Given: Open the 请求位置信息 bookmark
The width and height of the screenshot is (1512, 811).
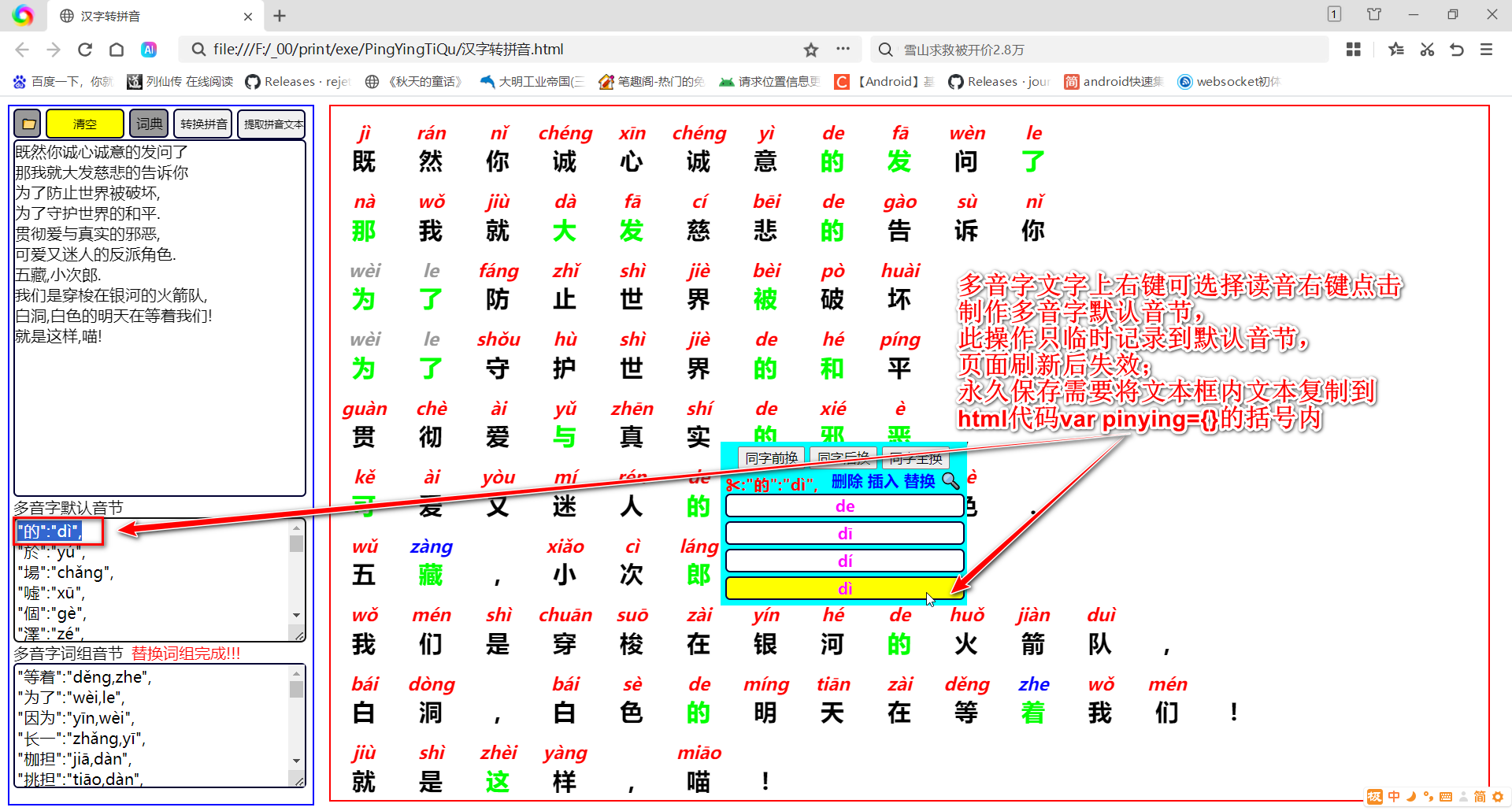Looking at the screenshot, I should coord(770,81).
